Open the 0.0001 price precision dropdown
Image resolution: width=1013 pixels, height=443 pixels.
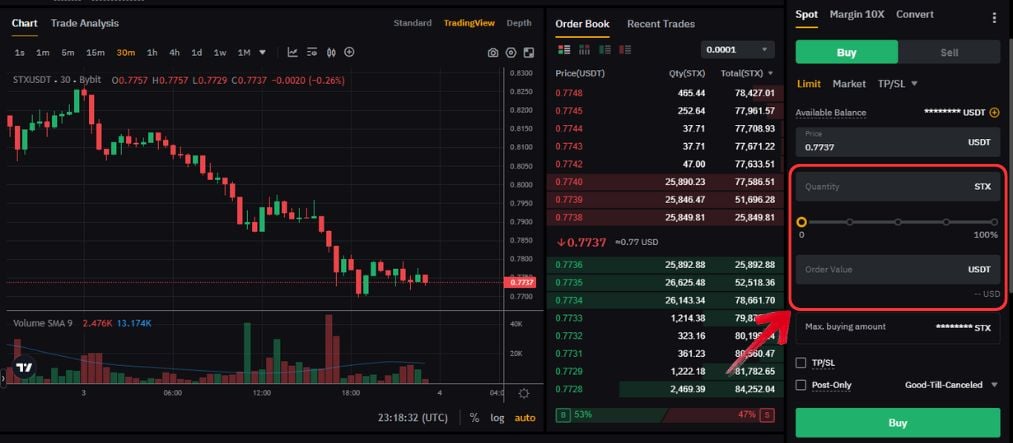(736, 50)
